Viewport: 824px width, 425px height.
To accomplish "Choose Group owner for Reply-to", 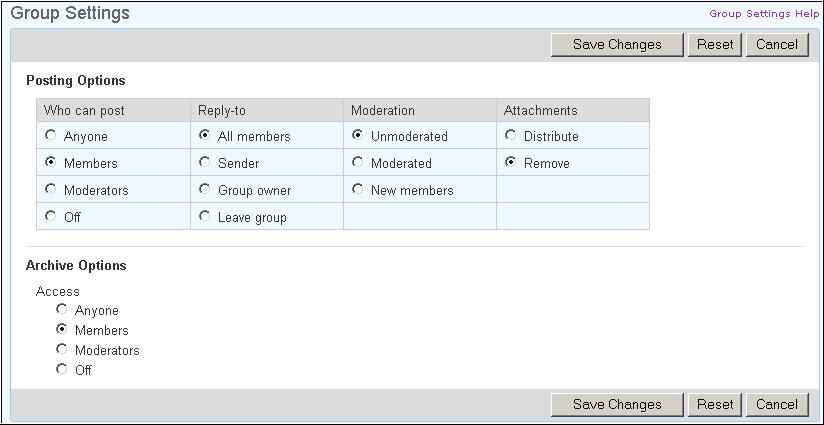I will 204,189.
